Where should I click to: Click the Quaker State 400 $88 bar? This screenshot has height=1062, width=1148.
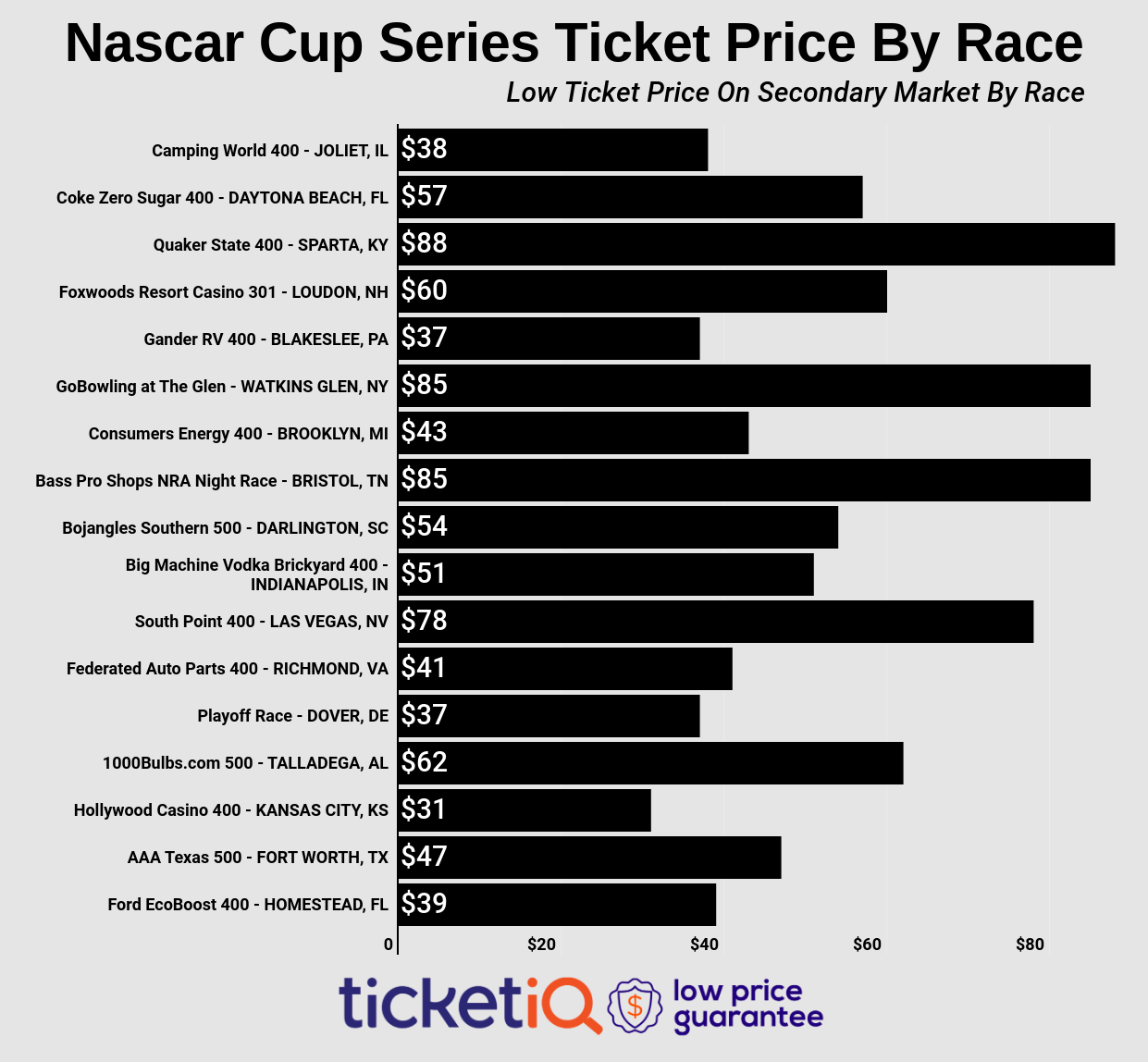tap(757, 244)
